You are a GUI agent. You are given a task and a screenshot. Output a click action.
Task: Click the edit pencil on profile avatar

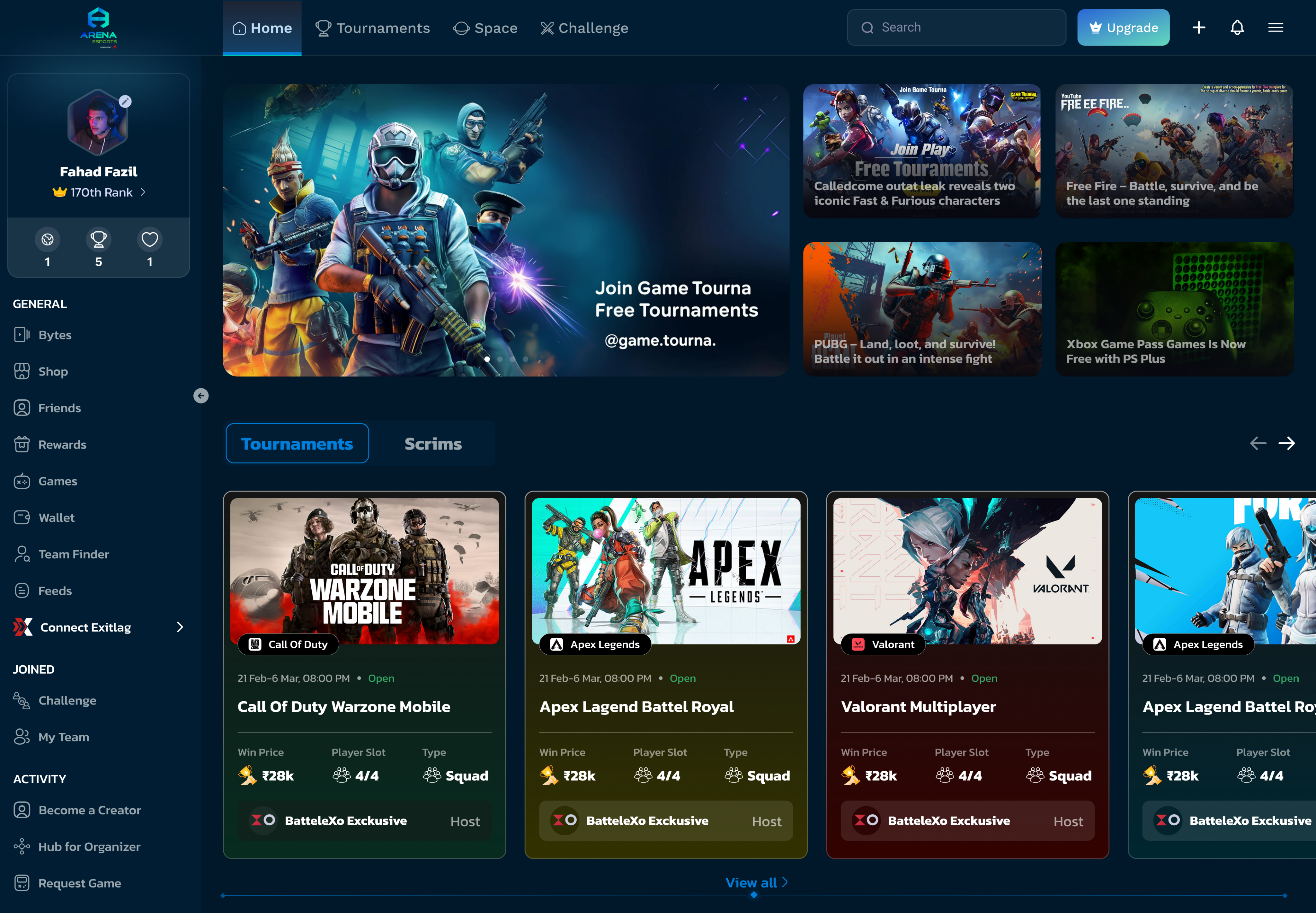(125, 102)
